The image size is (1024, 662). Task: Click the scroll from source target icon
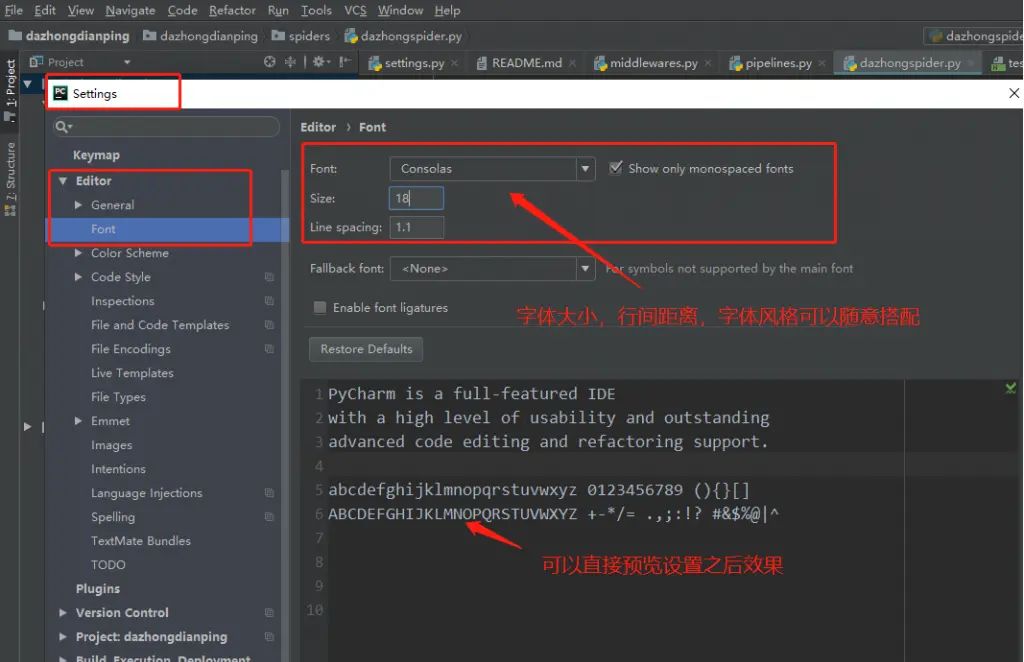point(269,61)
